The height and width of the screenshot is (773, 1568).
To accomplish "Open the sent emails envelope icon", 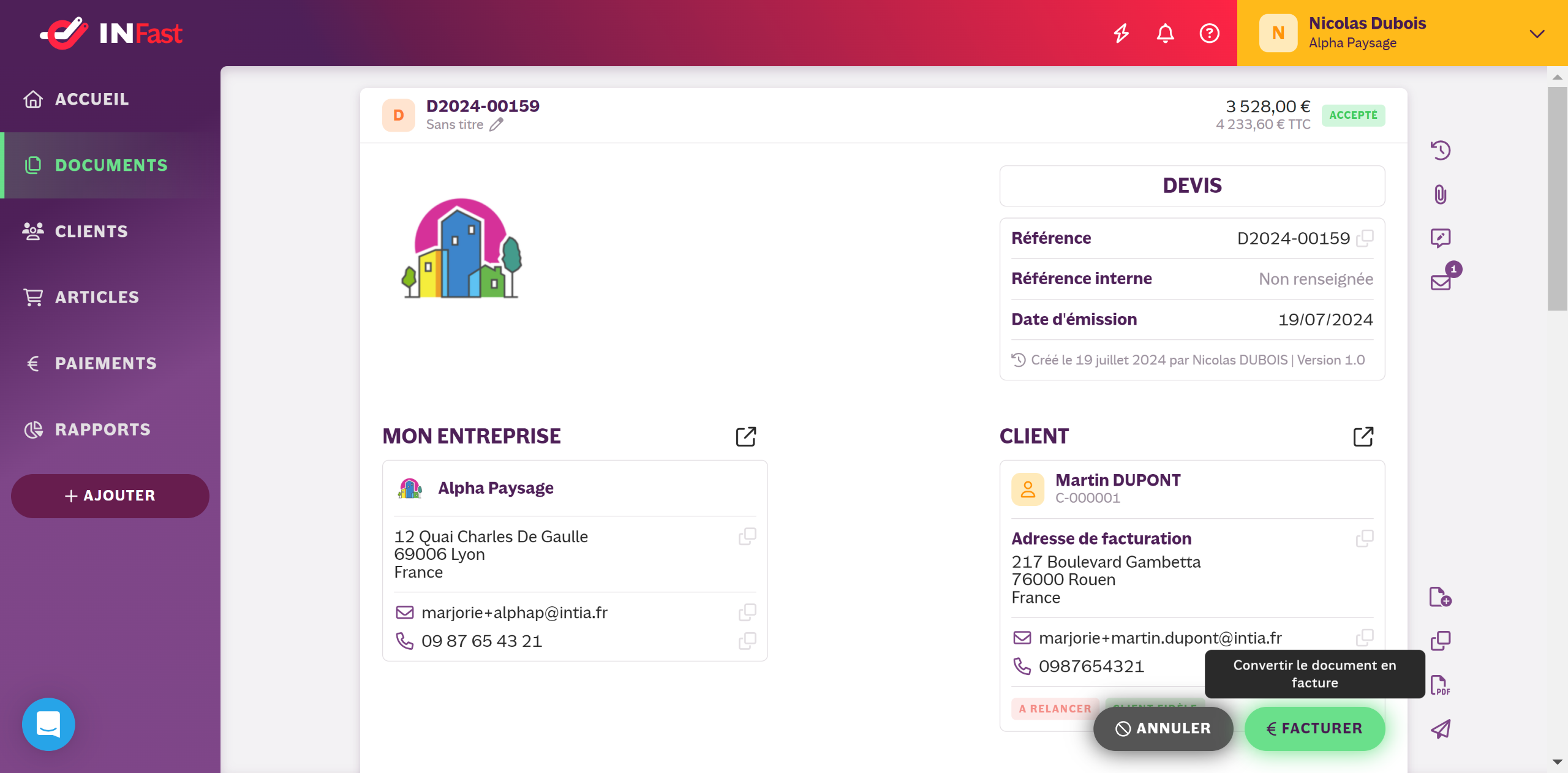I will [1441, 282].
